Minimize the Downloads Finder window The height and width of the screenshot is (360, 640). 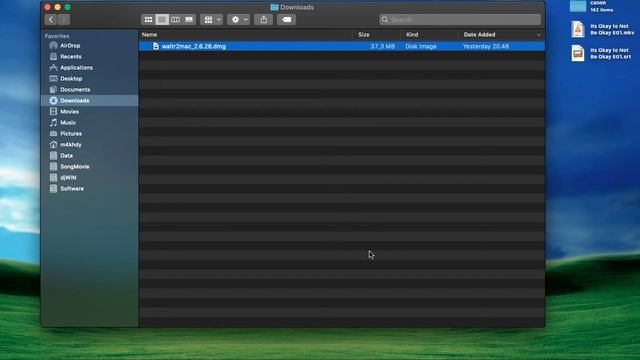point(58,7)
